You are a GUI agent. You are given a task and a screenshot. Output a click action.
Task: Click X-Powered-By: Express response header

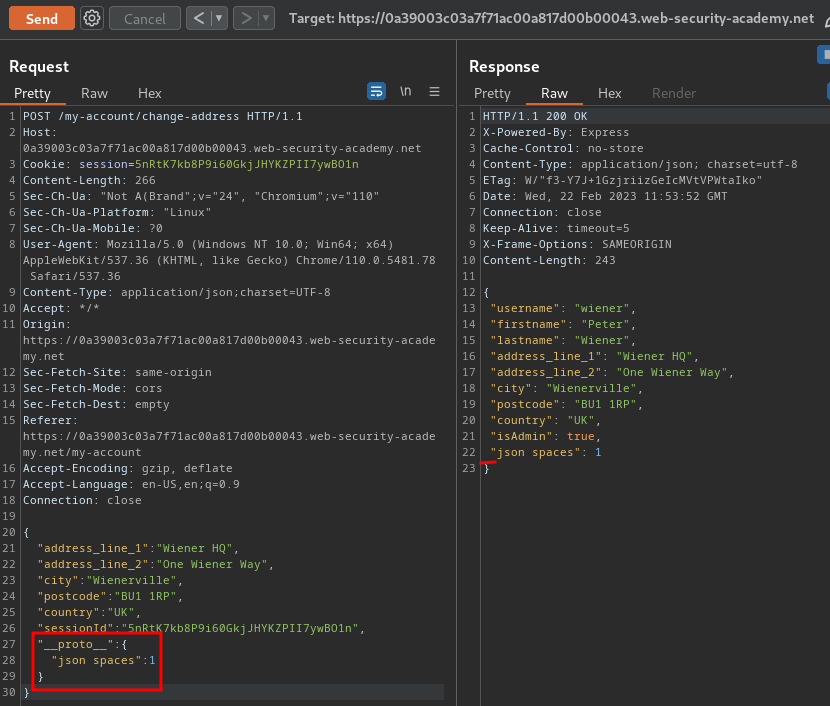pyautogui.click(x=556, y=132)
